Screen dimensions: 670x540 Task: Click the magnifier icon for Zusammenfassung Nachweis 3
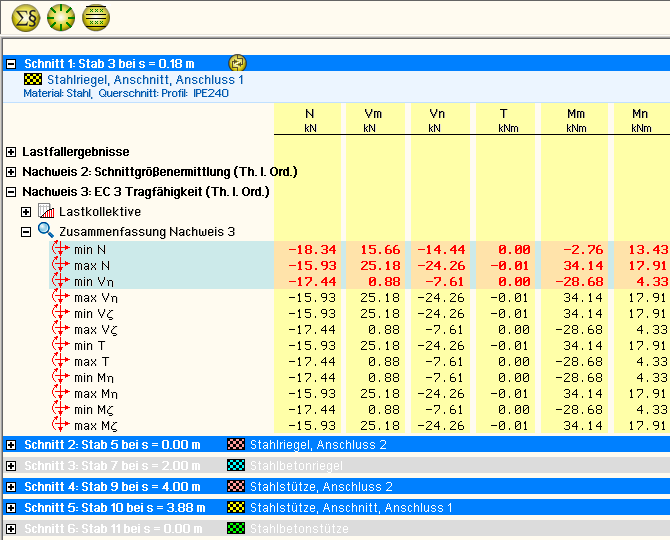(x=46, y=231)
